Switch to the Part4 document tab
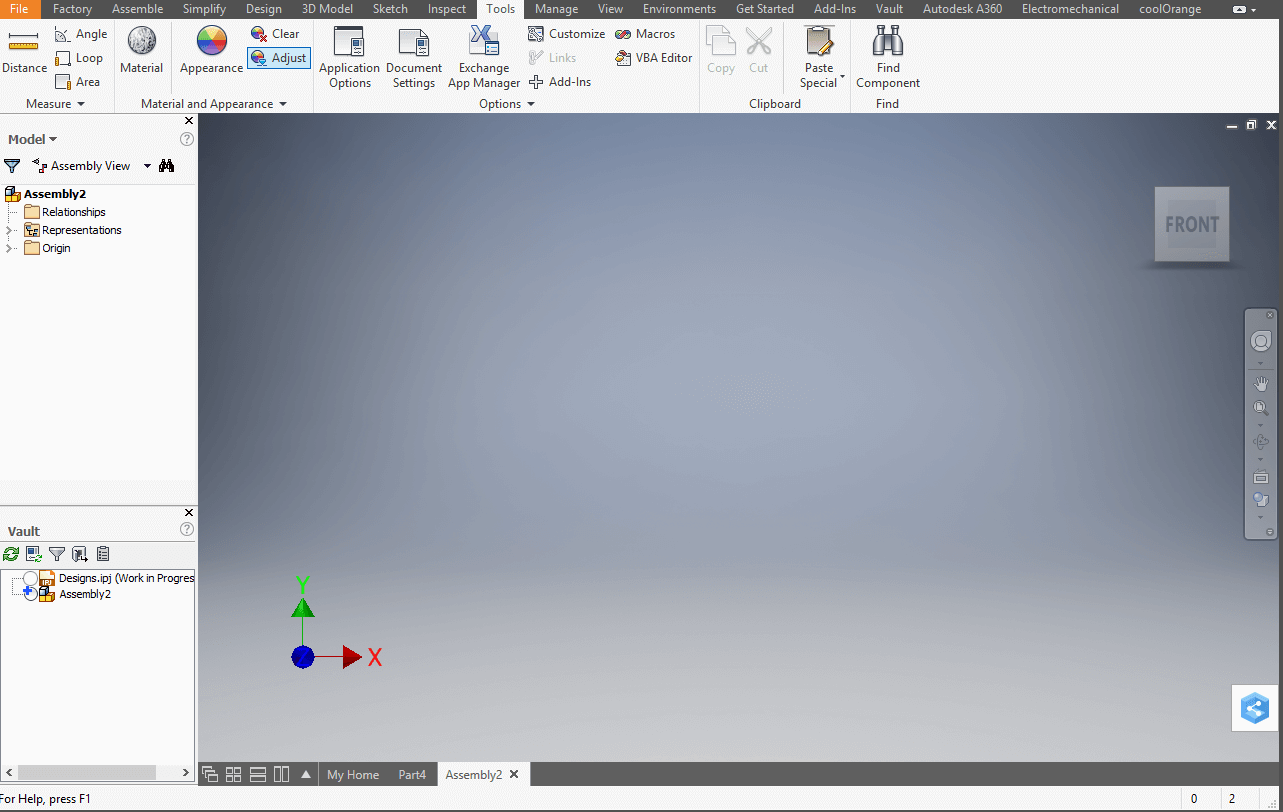 [412, 775]
